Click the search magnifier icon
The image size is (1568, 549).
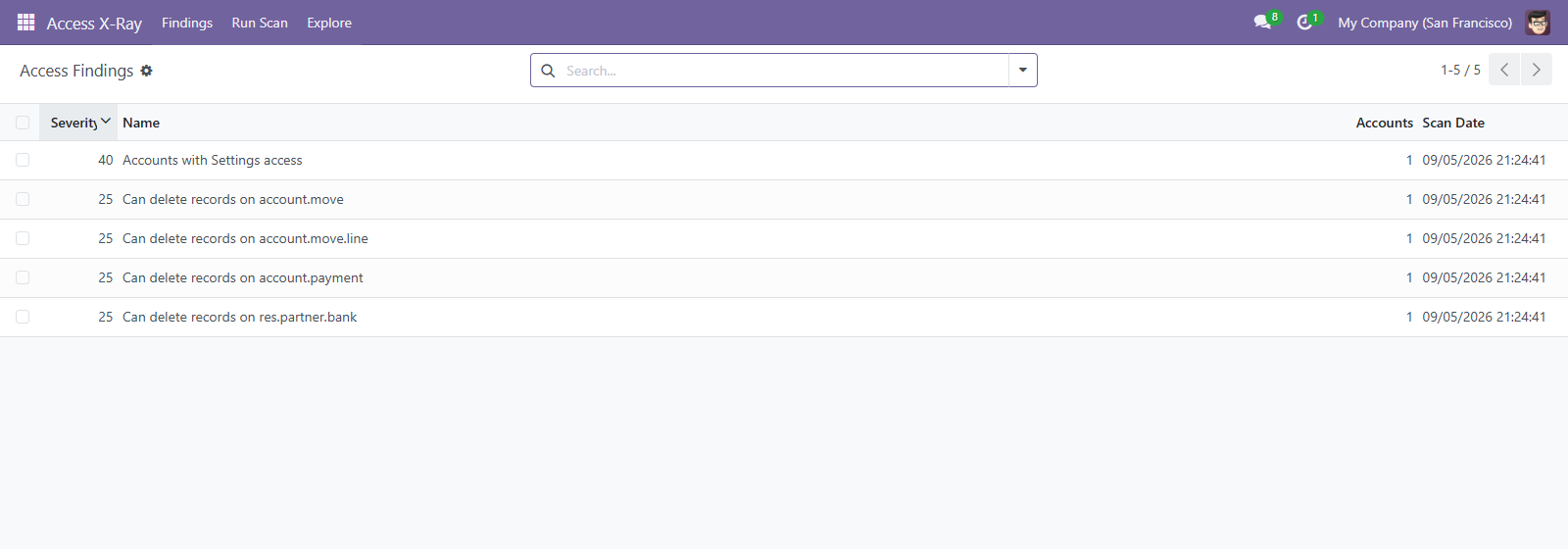[548, 71]
